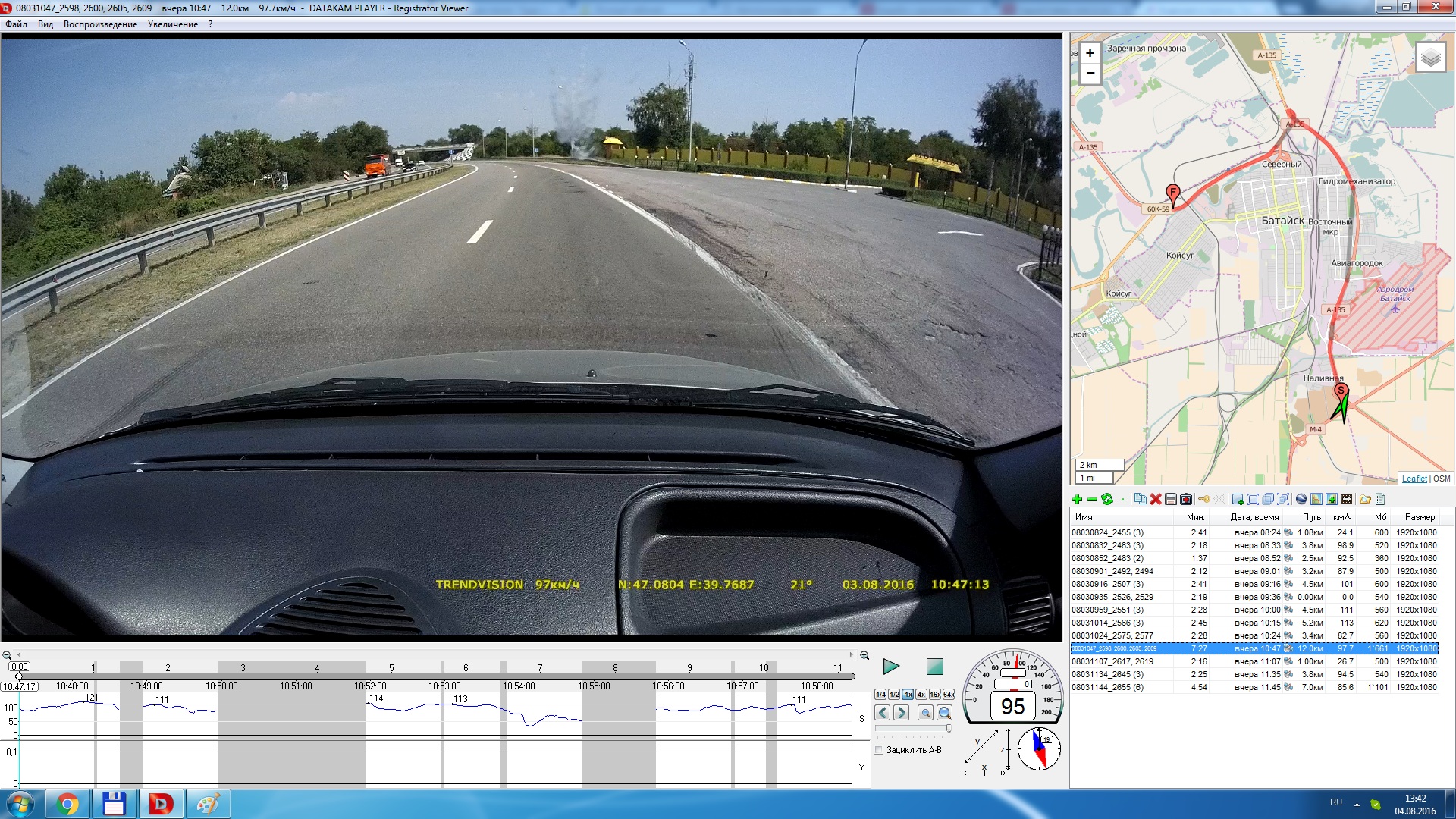The image size is (1456, 819).
Task: Click the floppy disk save icon
Action: (1171, 499)
